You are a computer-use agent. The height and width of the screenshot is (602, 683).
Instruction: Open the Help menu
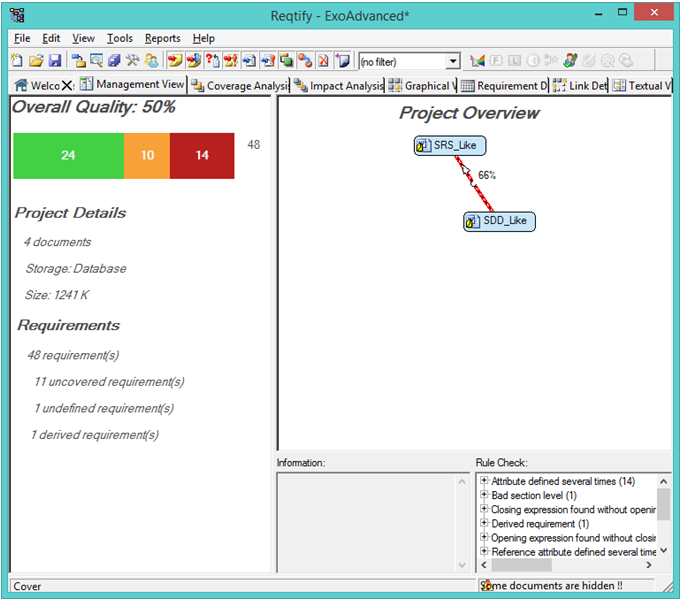click(204, 38)
